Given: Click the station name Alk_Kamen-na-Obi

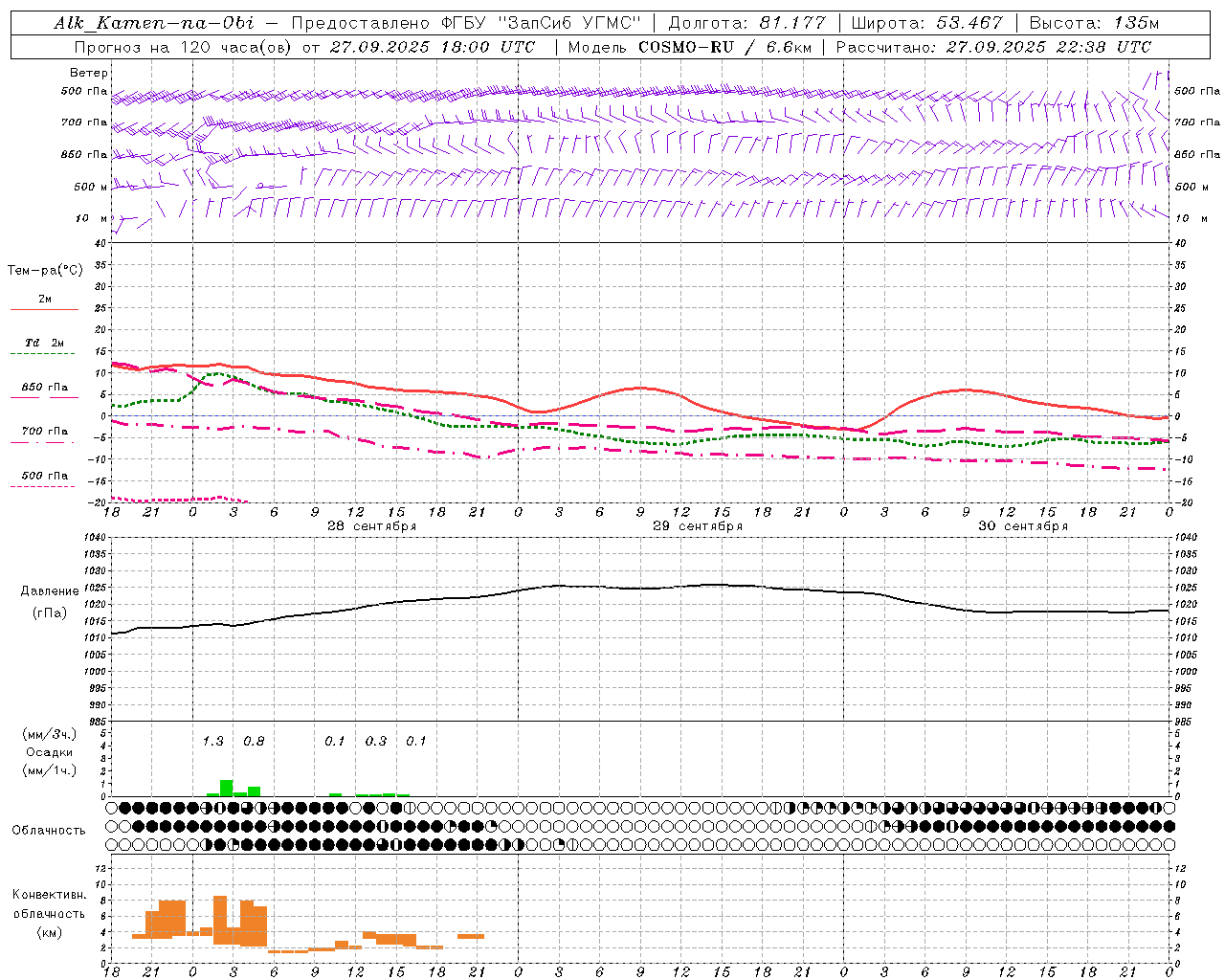Looking at the screenshot, I should [154, 23].
